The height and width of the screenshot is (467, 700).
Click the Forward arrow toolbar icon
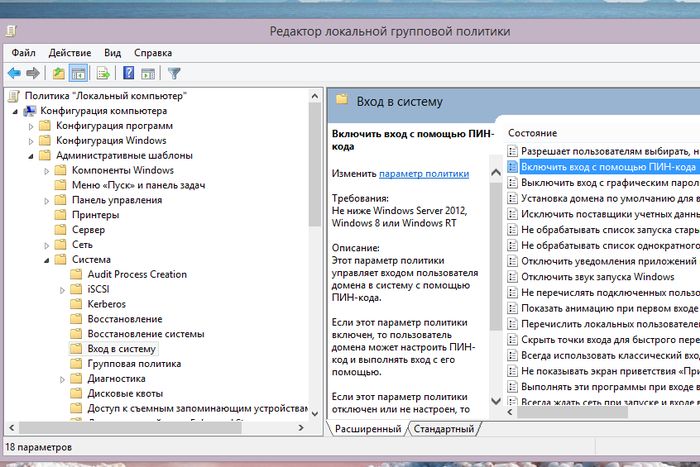[x=33, y=73]
